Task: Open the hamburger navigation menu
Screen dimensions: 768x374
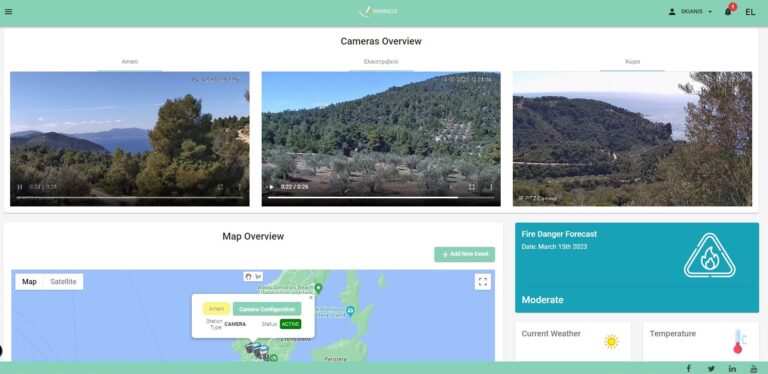Action: (8, 12)
